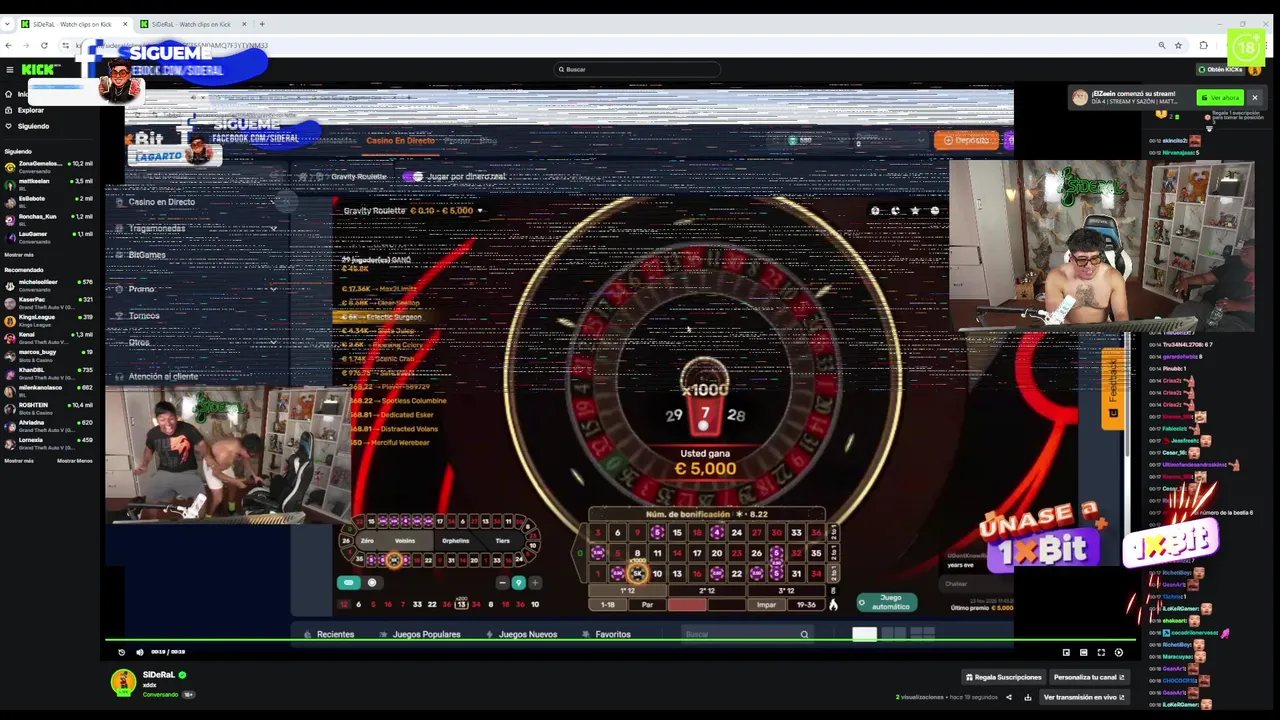Click Ver transmisión en vivo button
The height and width of the screenshot is (720, 1280).
[x=1084, y=697]
